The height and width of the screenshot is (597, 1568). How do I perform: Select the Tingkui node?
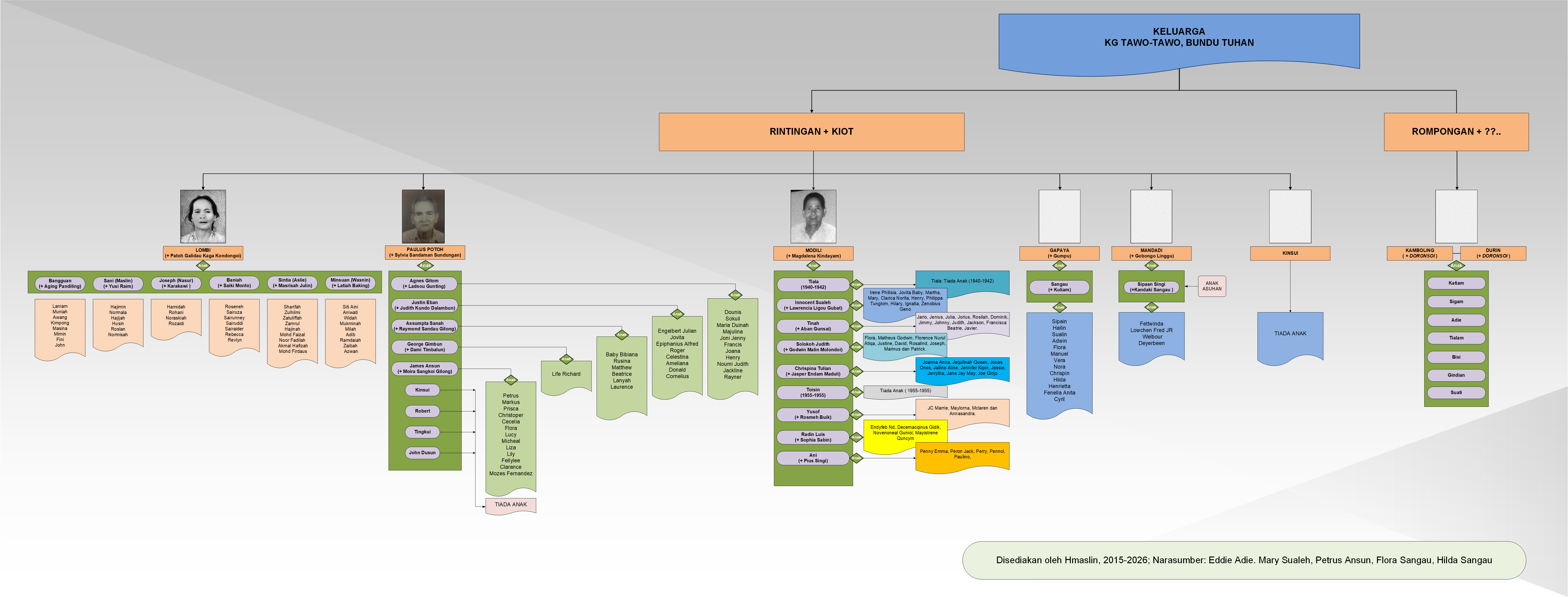click(x=423, y=432)
